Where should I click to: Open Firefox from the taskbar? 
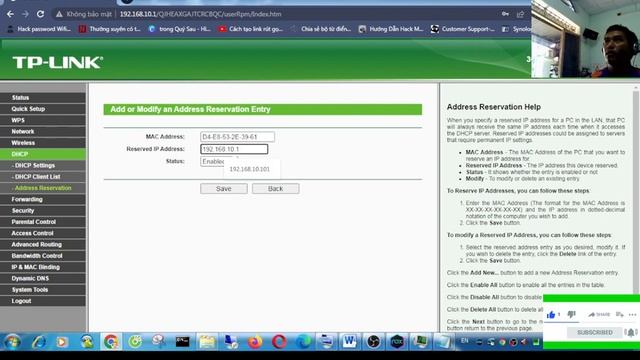[255, 342]
